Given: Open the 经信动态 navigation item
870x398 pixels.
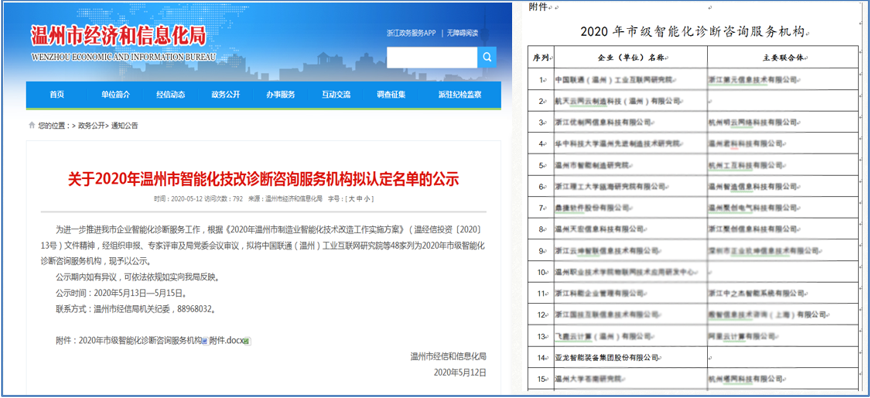Looking at the screenshot, I should [x=170, y=95].
